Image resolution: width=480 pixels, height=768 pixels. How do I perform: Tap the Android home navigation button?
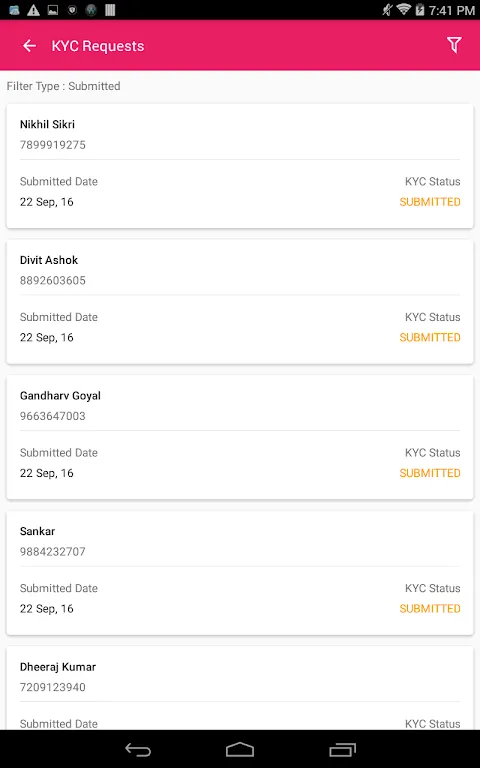click(x=240, y=749)
